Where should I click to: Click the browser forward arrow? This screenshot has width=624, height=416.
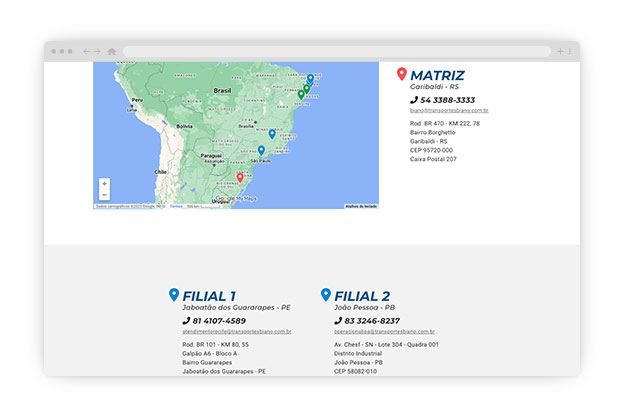pyautogui.click(x=97, y=51)
